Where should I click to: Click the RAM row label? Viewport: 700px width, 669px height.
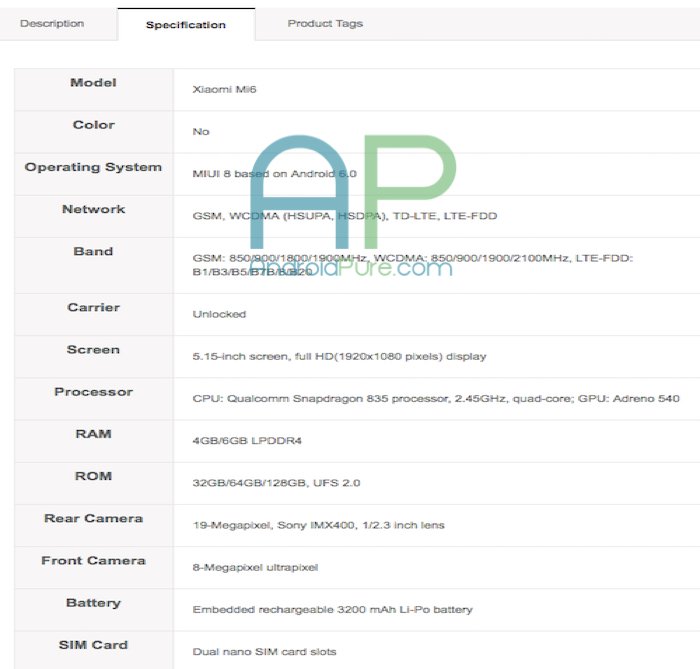click(93, 434)
